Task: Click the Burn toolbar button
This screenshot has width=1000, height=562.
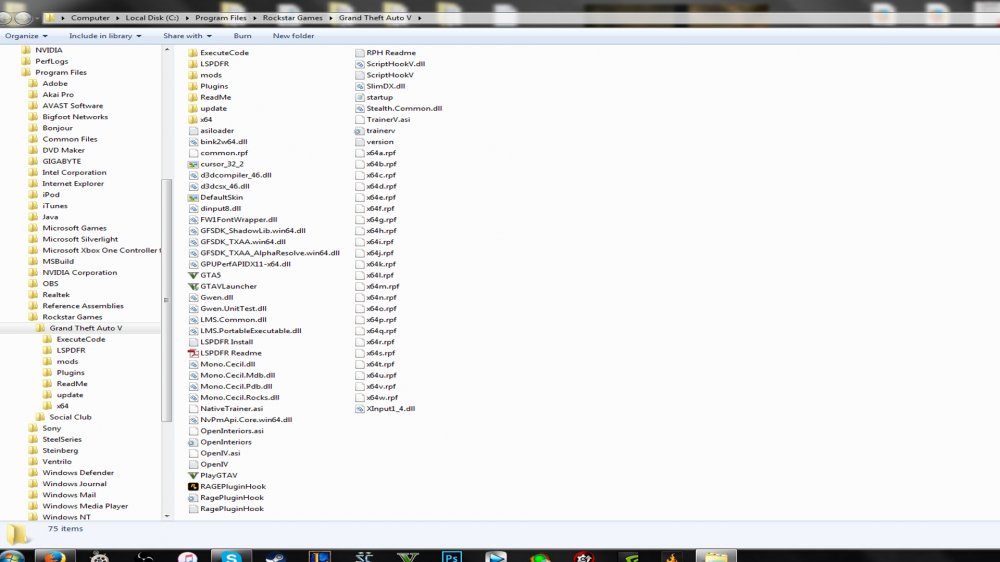Action: click(242, 36)
